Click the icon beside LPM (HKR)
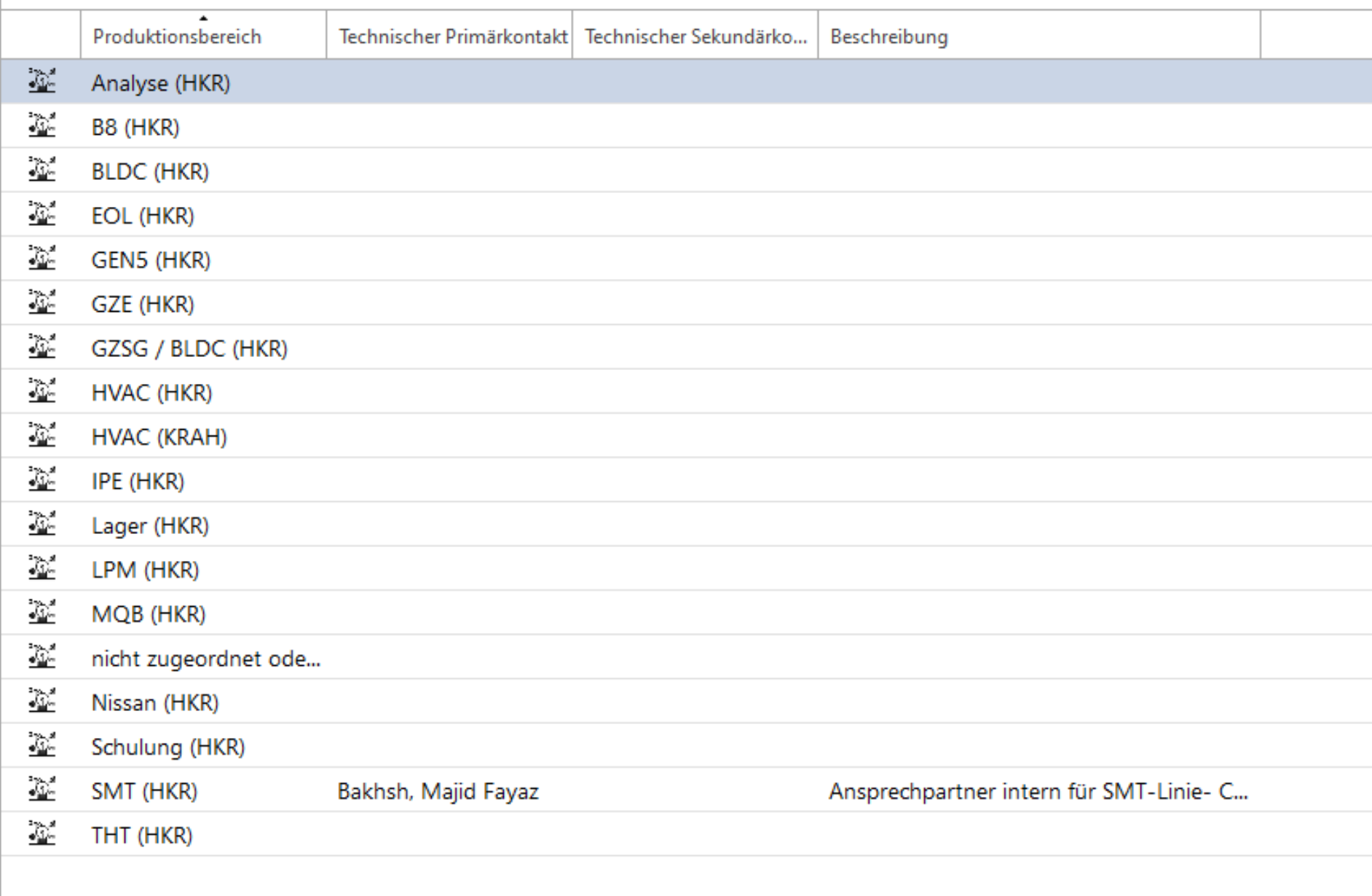Image resolution: width=1372 pixels, height=896 pixels. click(42, 567)
